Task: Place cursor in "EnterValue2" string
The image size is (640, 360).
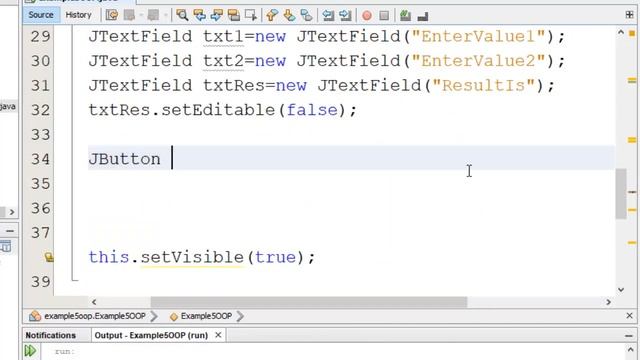Action: (x=478, y=61)
